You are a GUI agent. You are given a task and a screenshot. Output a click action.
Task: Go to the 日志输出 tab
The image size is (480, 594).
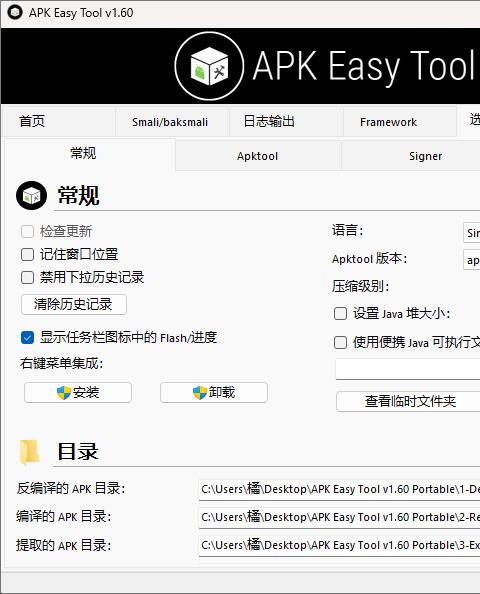286,122
